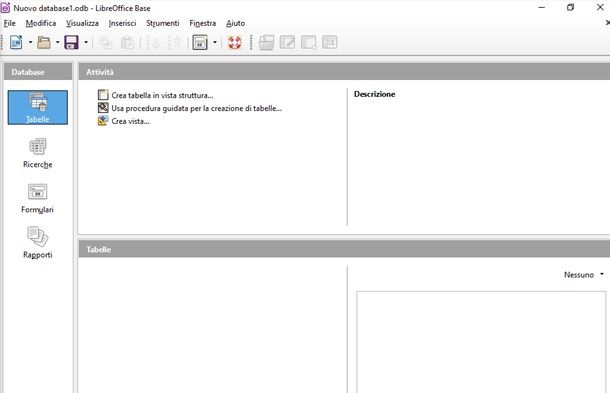Open the New document dropdown arrow
Viewport: 610px width, 393px height.
point(30,42)
